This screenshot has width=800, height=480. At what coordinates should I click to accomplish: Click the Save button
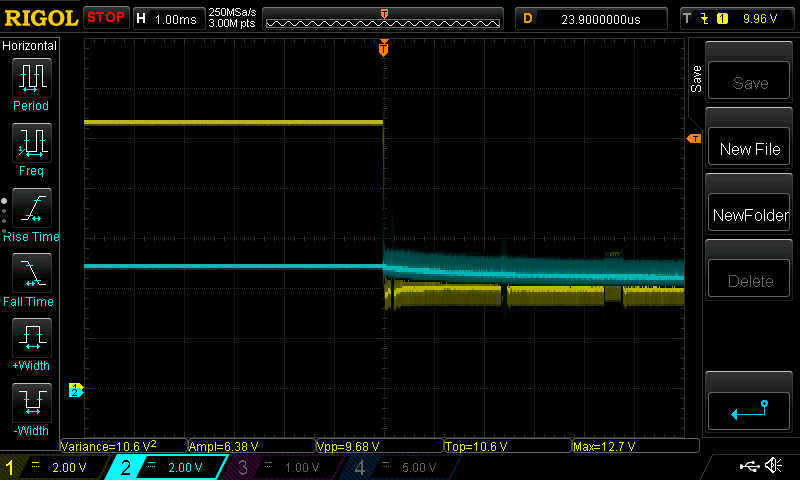(749, 80)
